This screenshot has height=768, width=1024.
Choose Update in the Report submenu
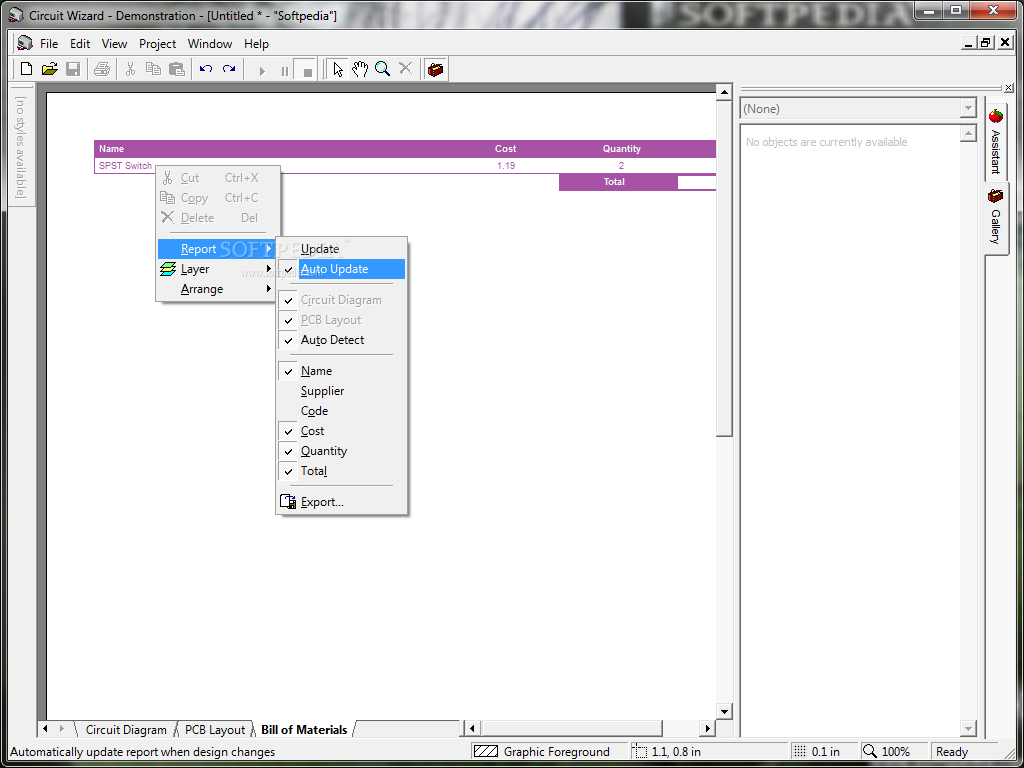[x=341, y=249]
